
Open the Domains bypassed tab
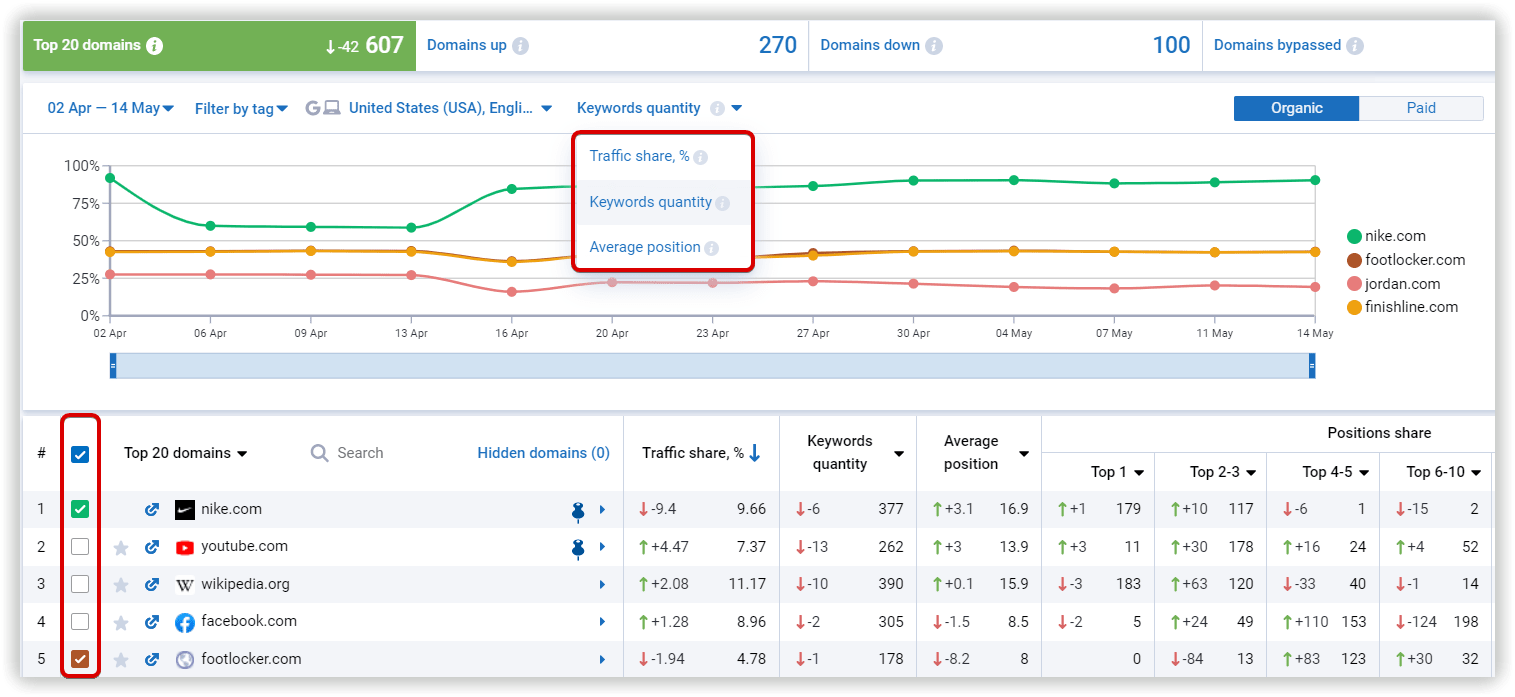tap(1349, 46)
